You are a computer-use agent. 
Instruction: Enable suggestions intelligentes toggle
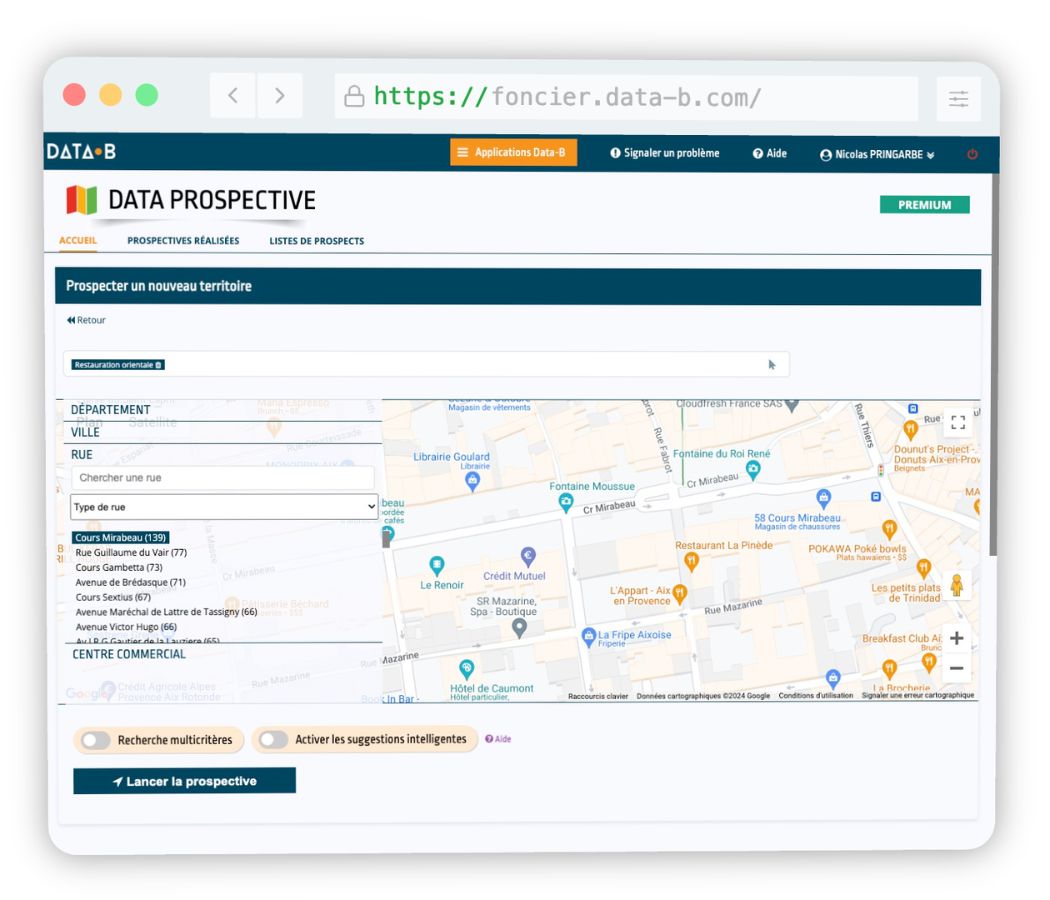pos(273,739)
